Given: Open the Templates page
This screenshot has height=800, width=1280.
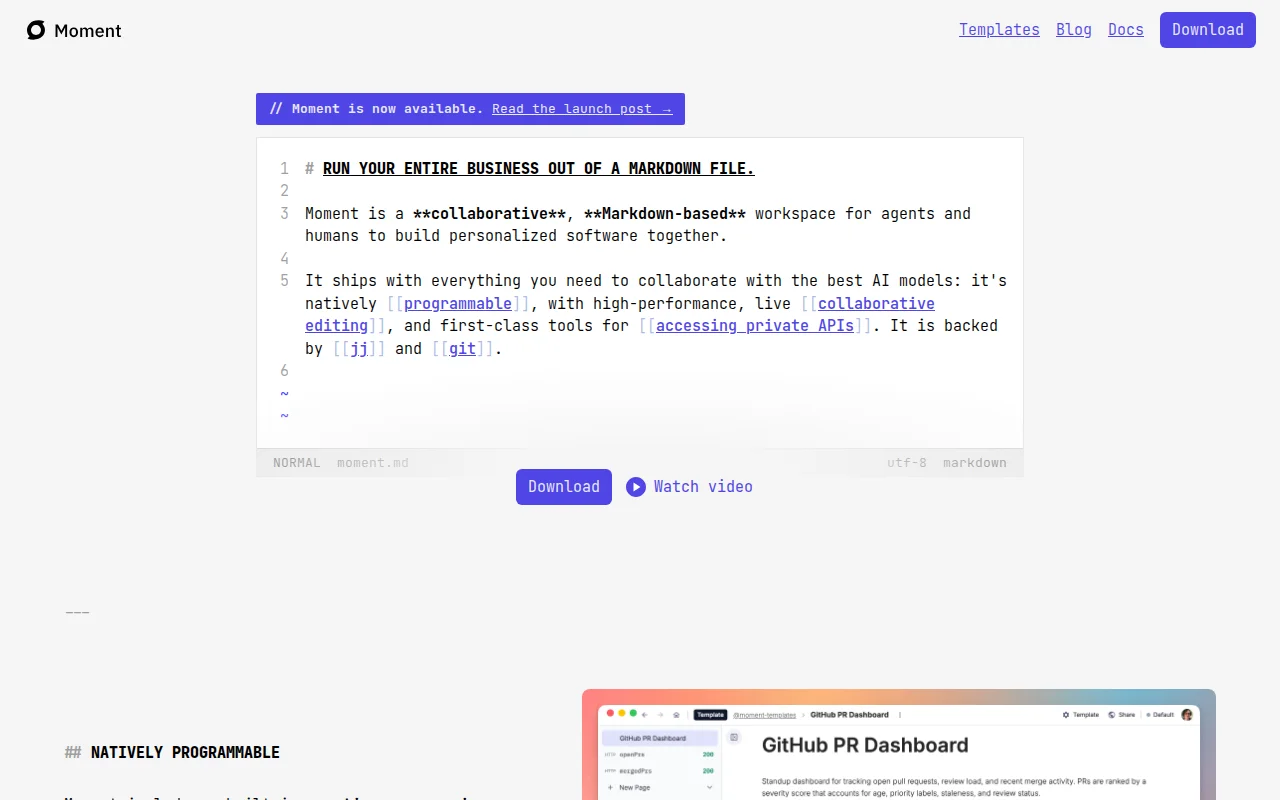Looking at the screenshot, I should pos(999,30).
